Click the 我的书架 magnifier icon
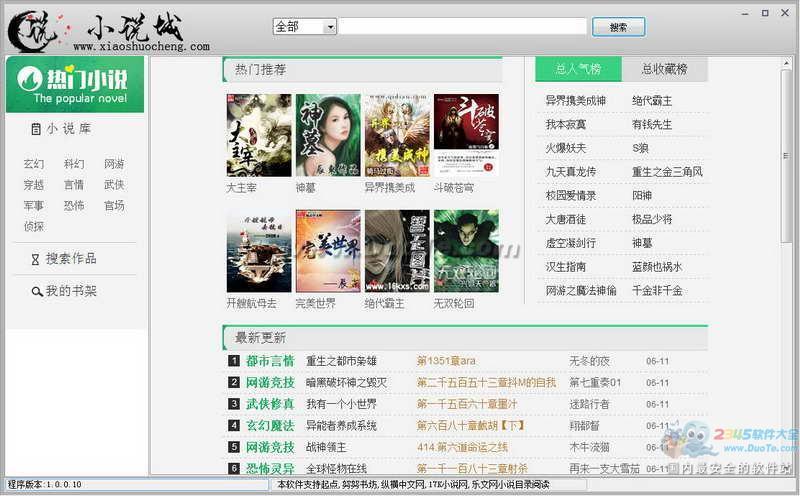 (x=37, y=292)
